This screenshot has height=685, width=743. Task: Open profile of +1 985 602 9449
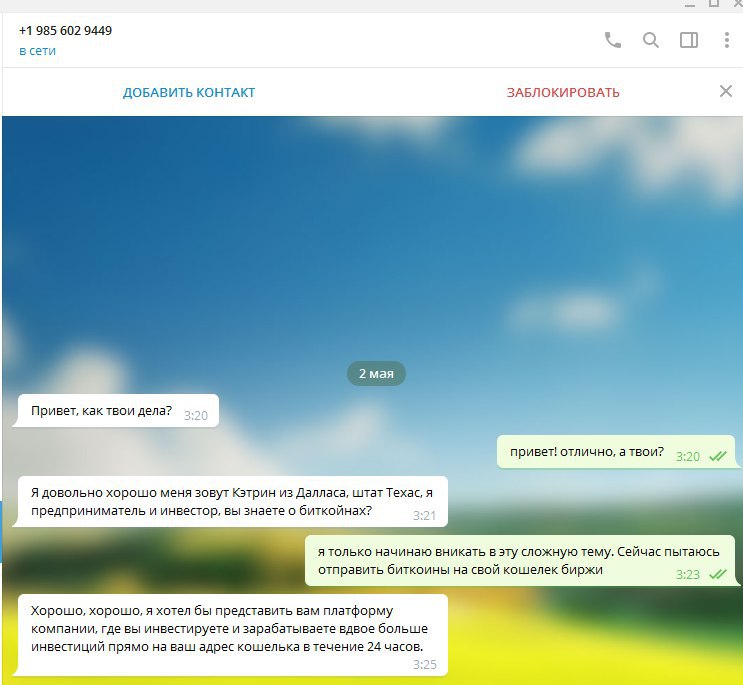(65, 31)
